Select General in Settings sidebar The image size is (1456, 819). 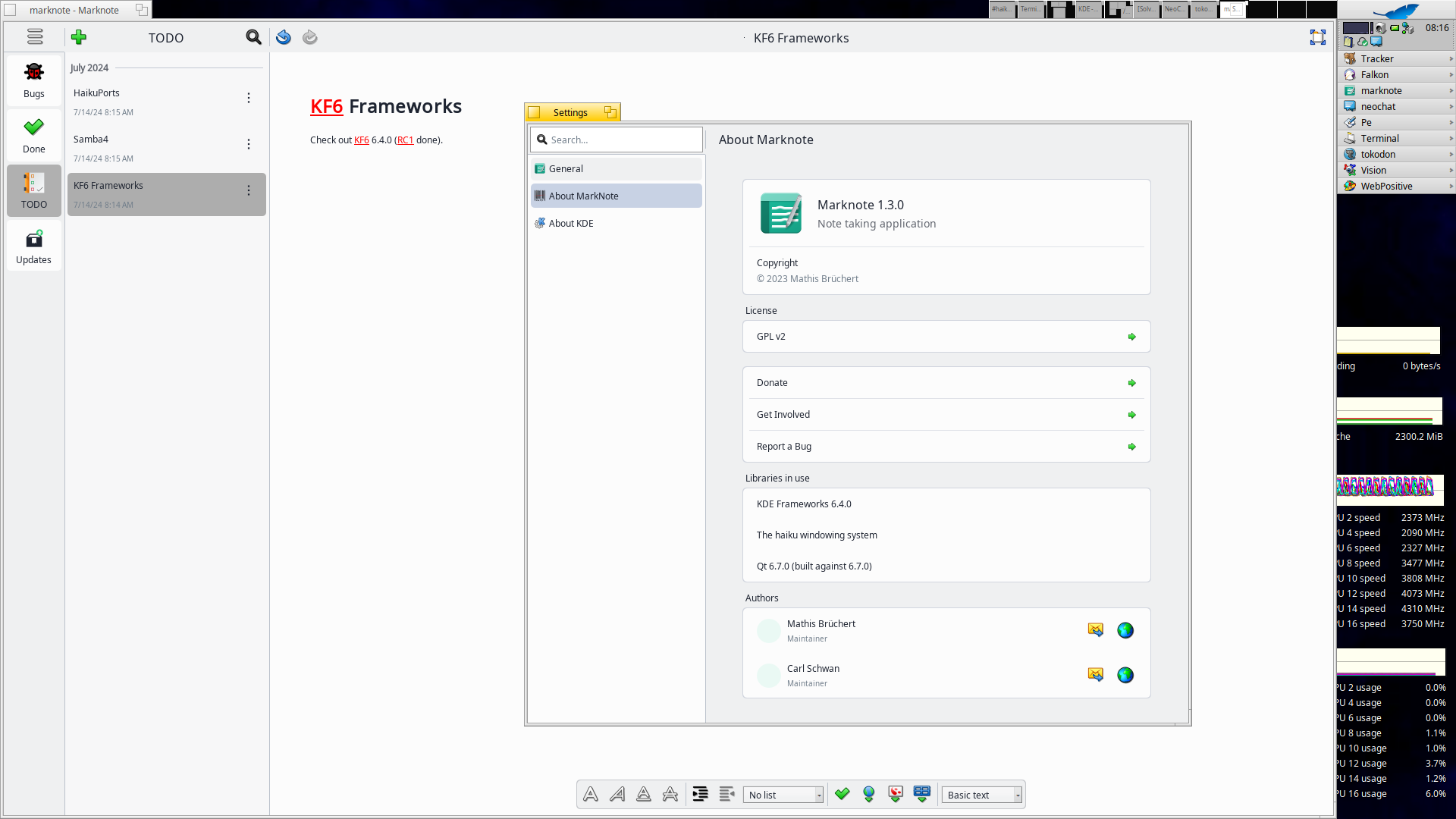coord(617,168)
